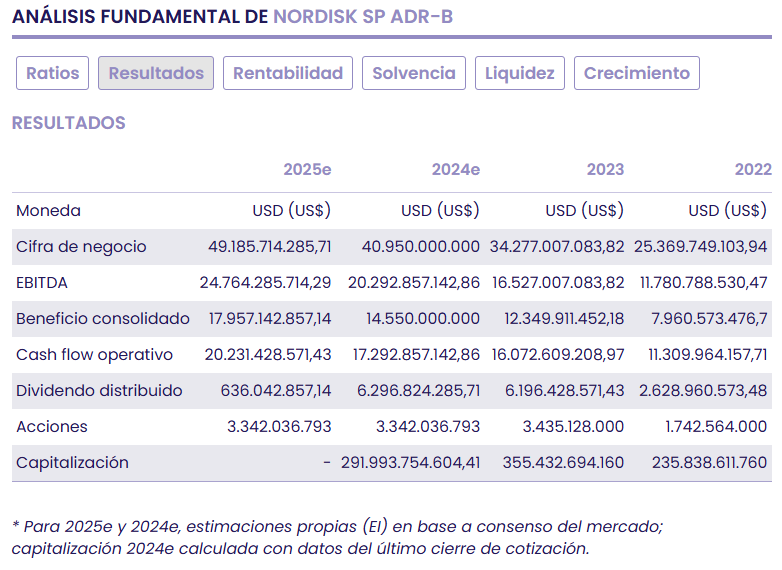
Task: Select EBITDA value 20.292.857.142,86
Action: point(414,283)
